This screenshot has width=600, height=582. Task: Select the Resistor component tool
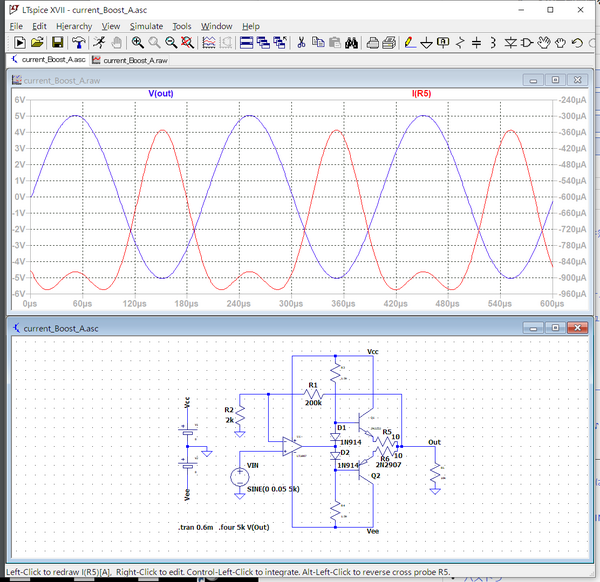[460, 43]
